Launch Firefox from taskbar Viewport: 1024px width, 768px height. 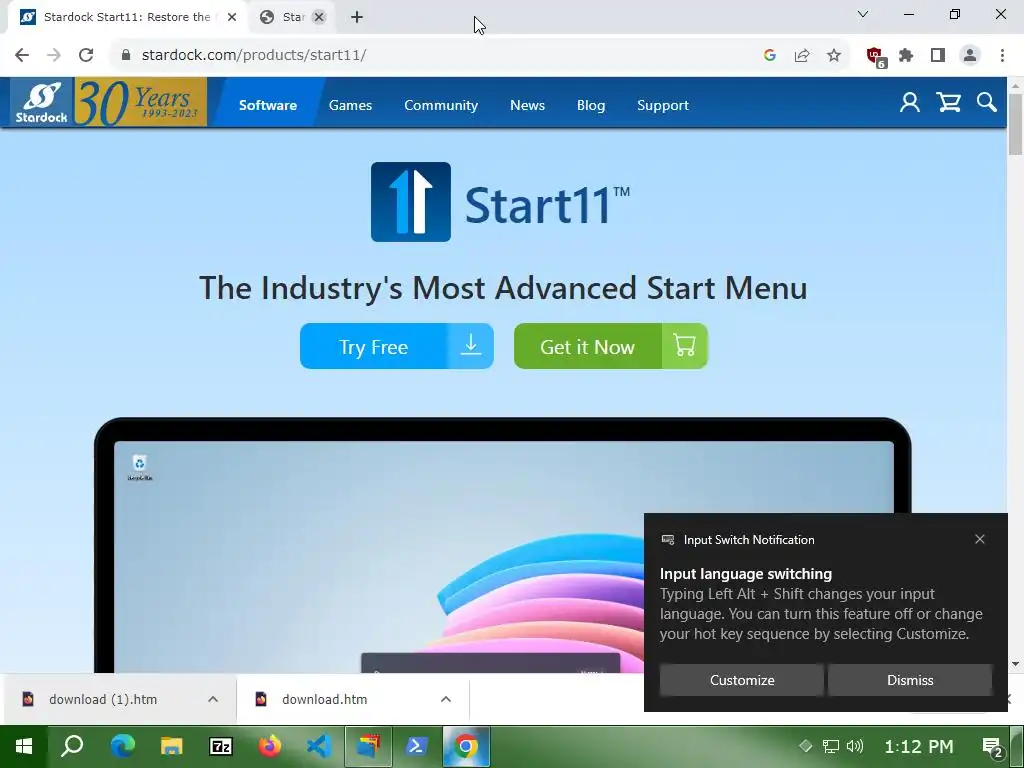pos(270,746)
